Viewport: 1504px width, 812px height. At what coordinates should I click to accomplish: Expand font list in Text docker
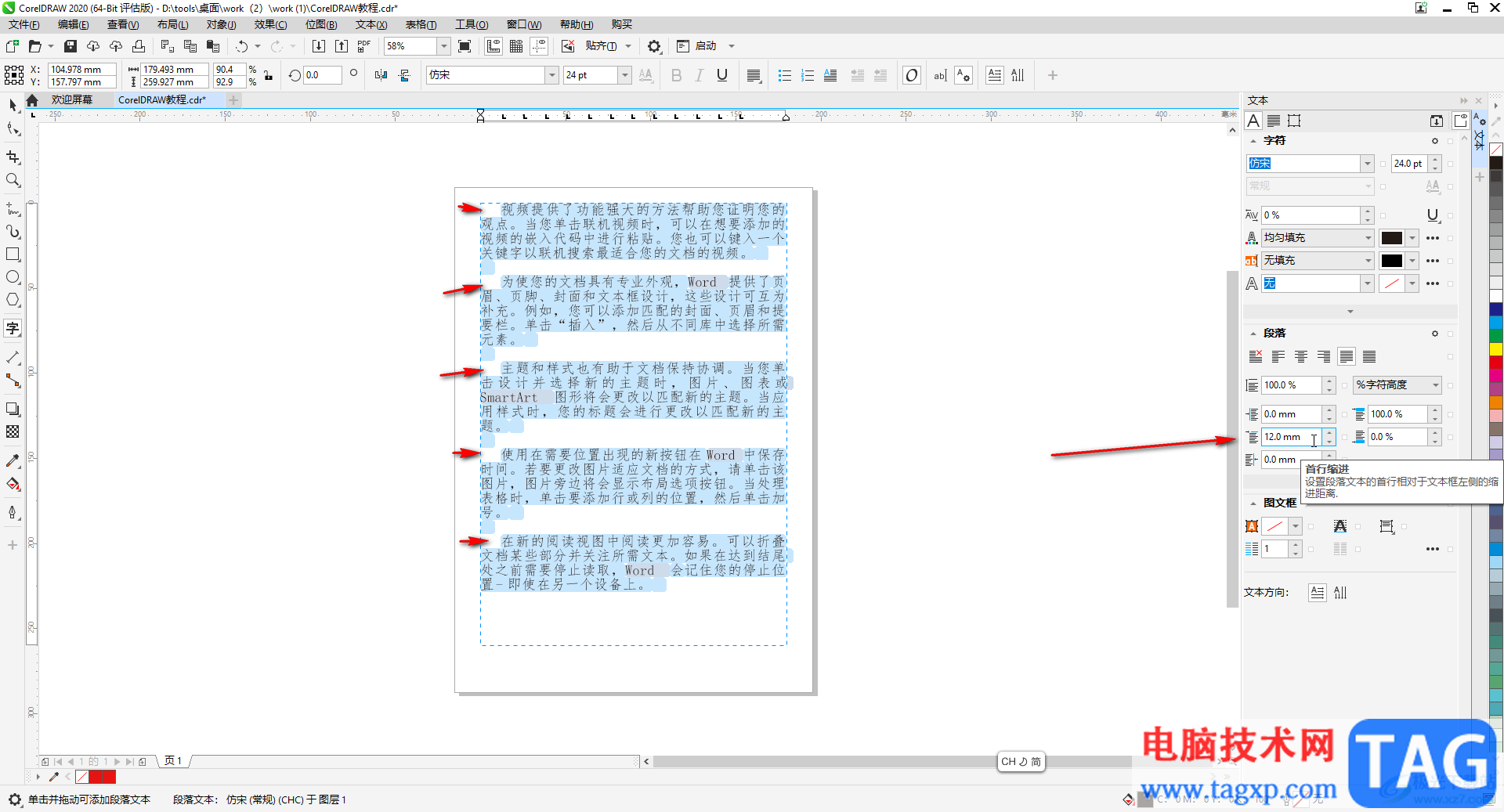tap(1368, 164)
